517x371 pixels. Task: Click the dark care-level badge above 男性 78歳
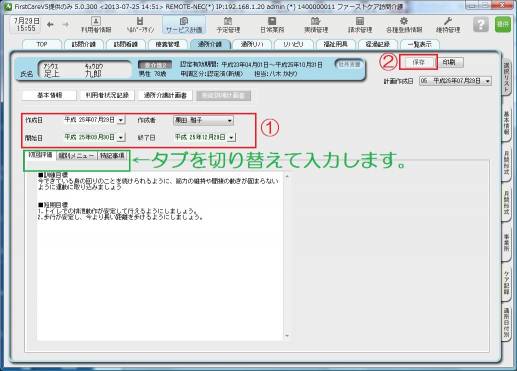click(x=155, y=64)
